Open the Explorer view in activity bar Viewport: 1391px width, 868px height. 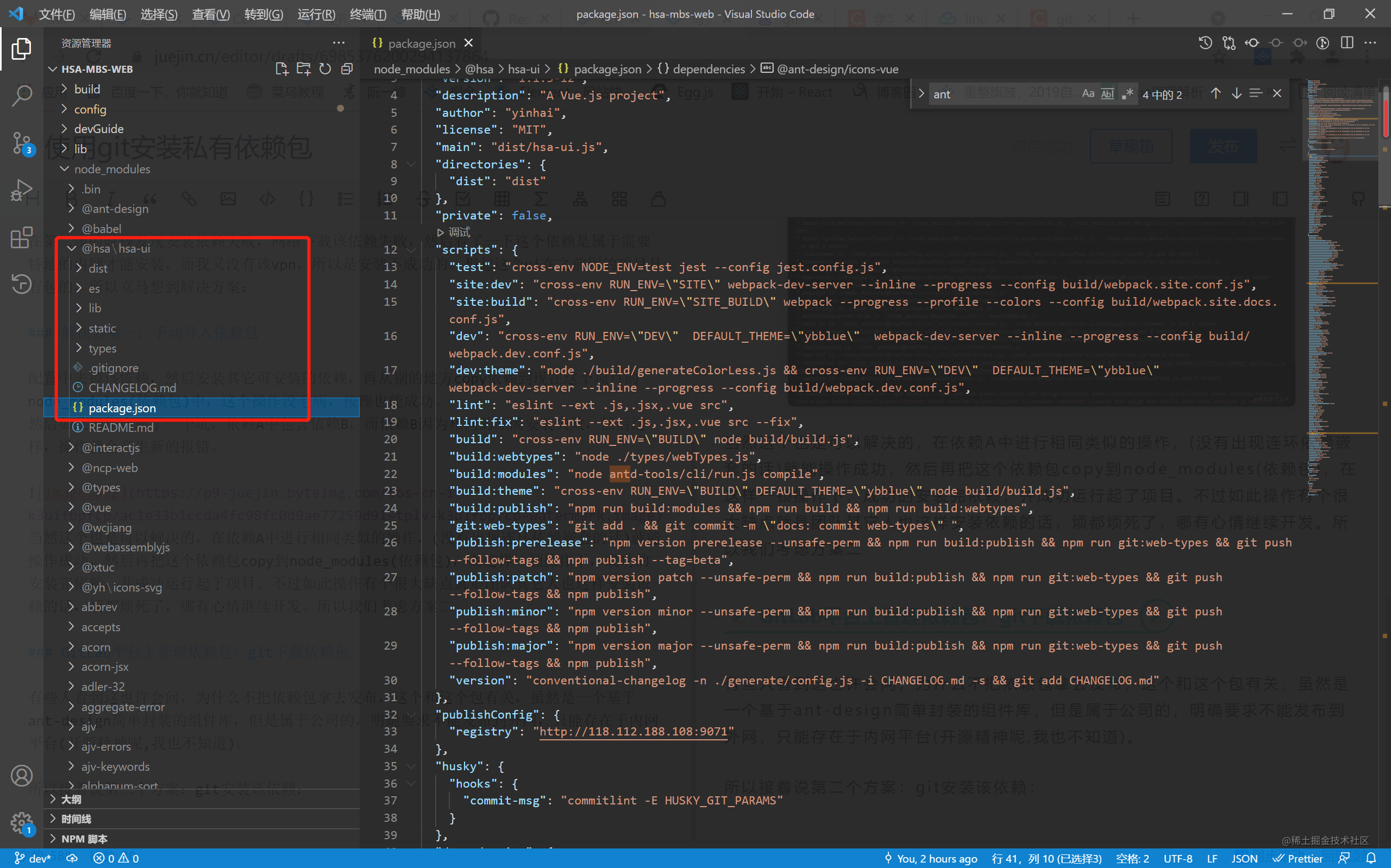21,48
